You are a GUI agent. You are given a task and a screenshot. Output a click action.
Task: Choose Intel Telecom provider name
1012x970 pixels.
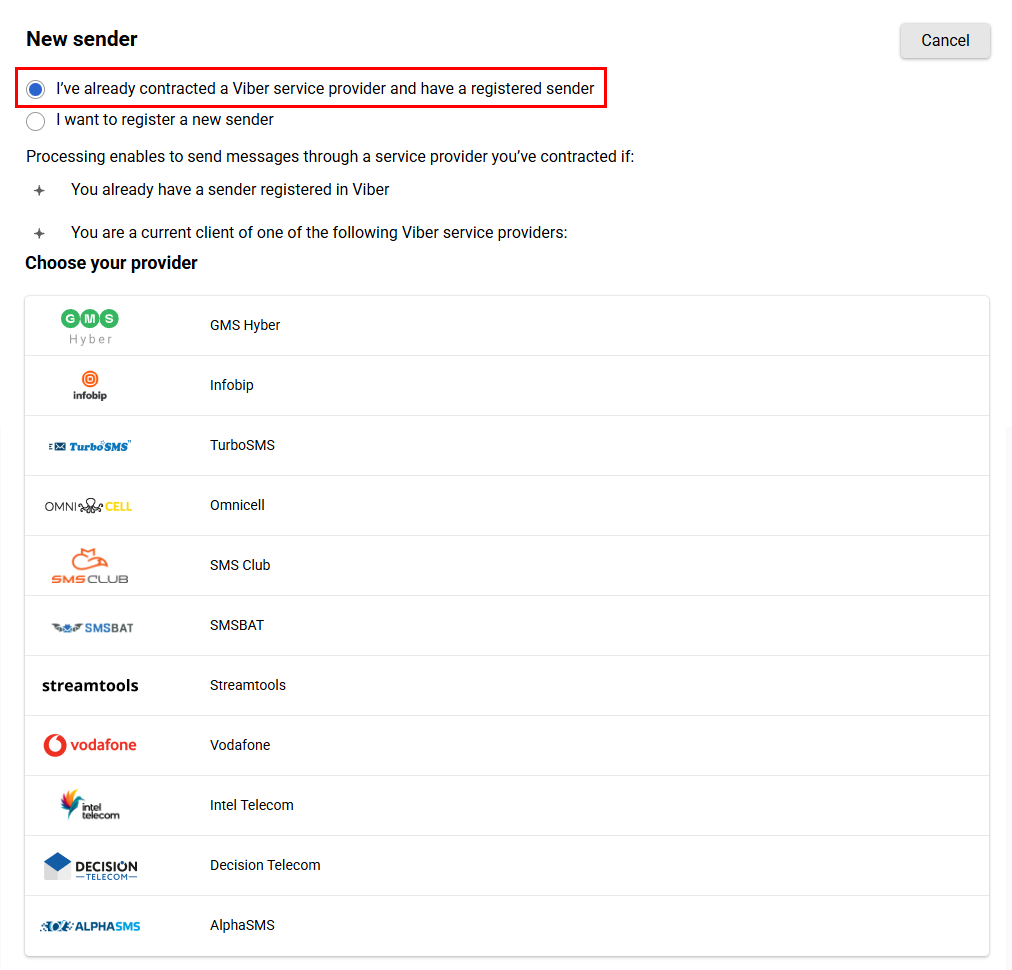tap(252, 805)
